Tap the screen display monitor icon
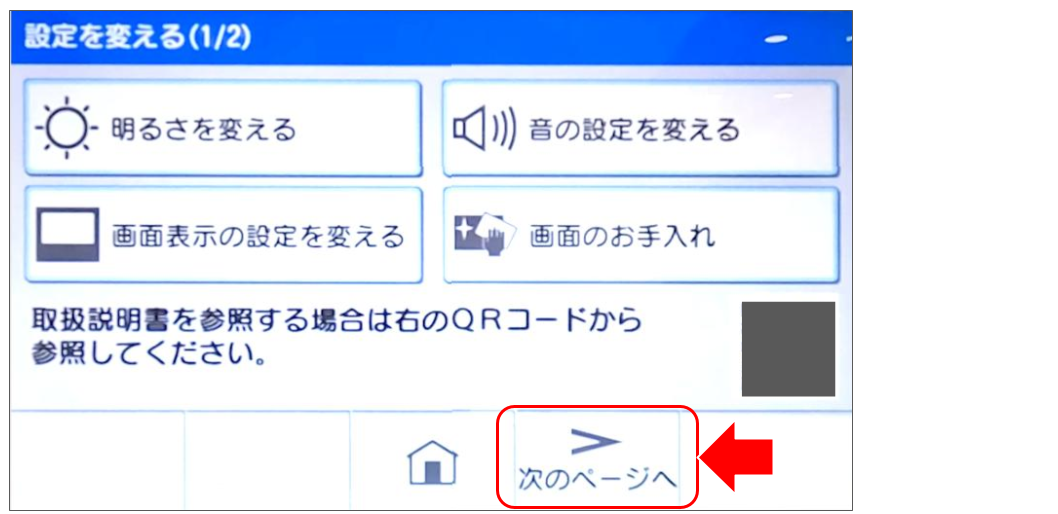The height and width of the screenshot is (514, 1058). (x=67, y=234)
